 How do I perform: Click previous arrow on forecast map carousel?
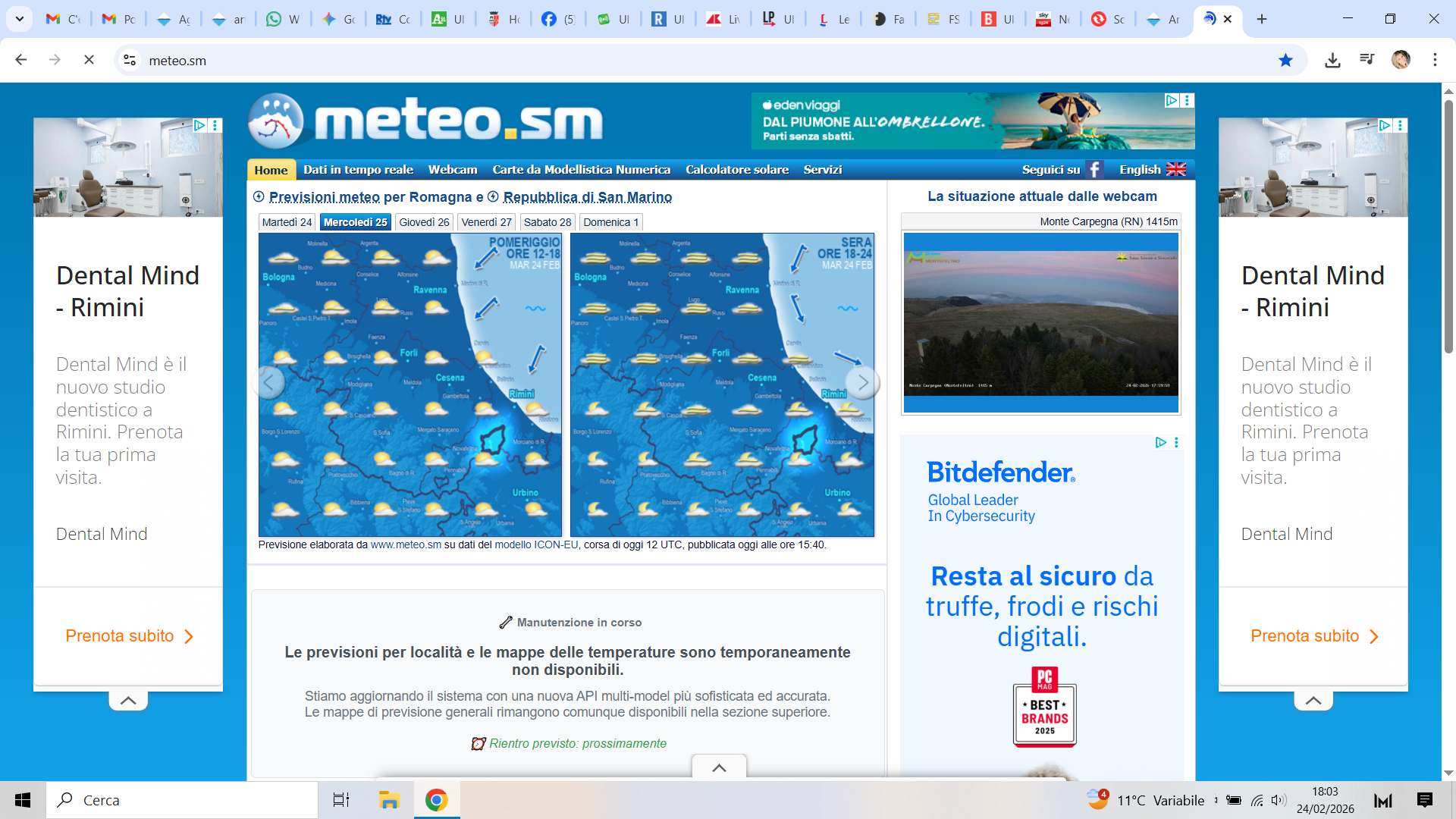point(268,383)
